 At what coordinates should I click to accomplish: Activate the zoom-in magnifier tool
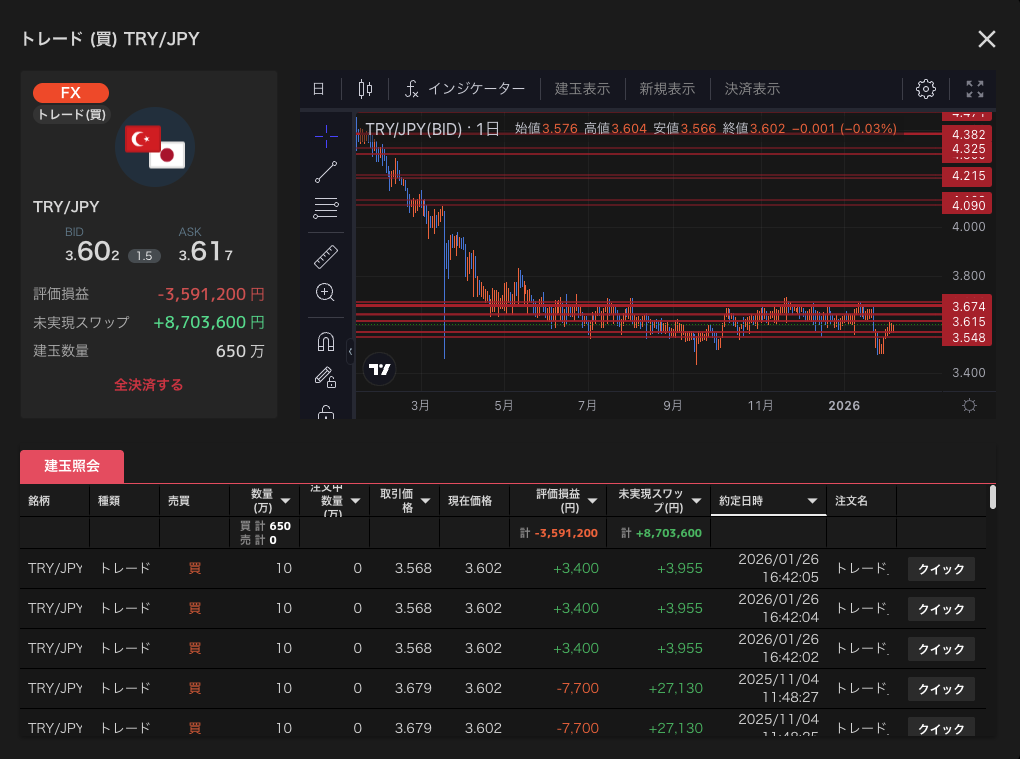point(325,293)
